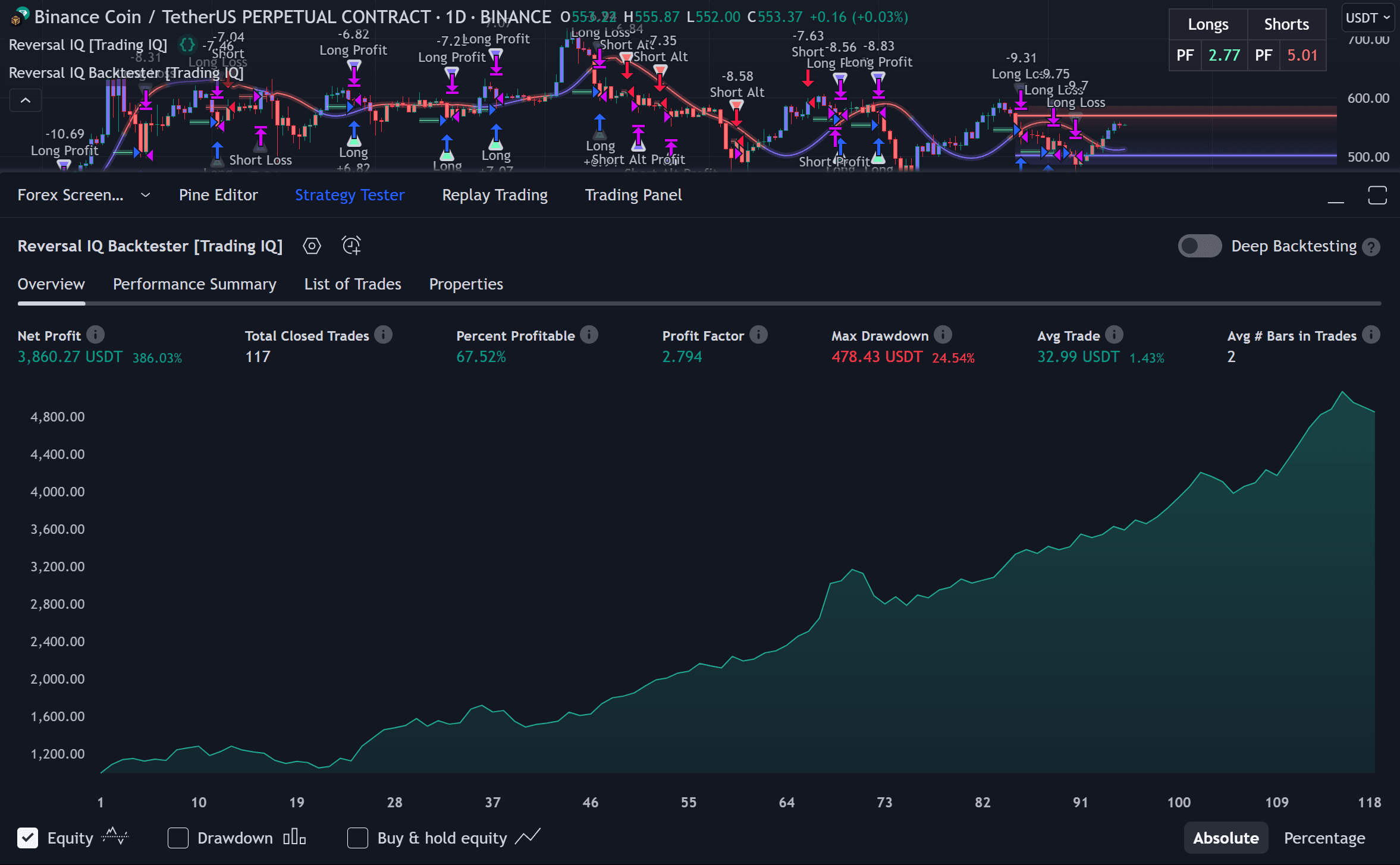Click Reversal IQ [Trading IQ] indicator legend

[88, 45]
